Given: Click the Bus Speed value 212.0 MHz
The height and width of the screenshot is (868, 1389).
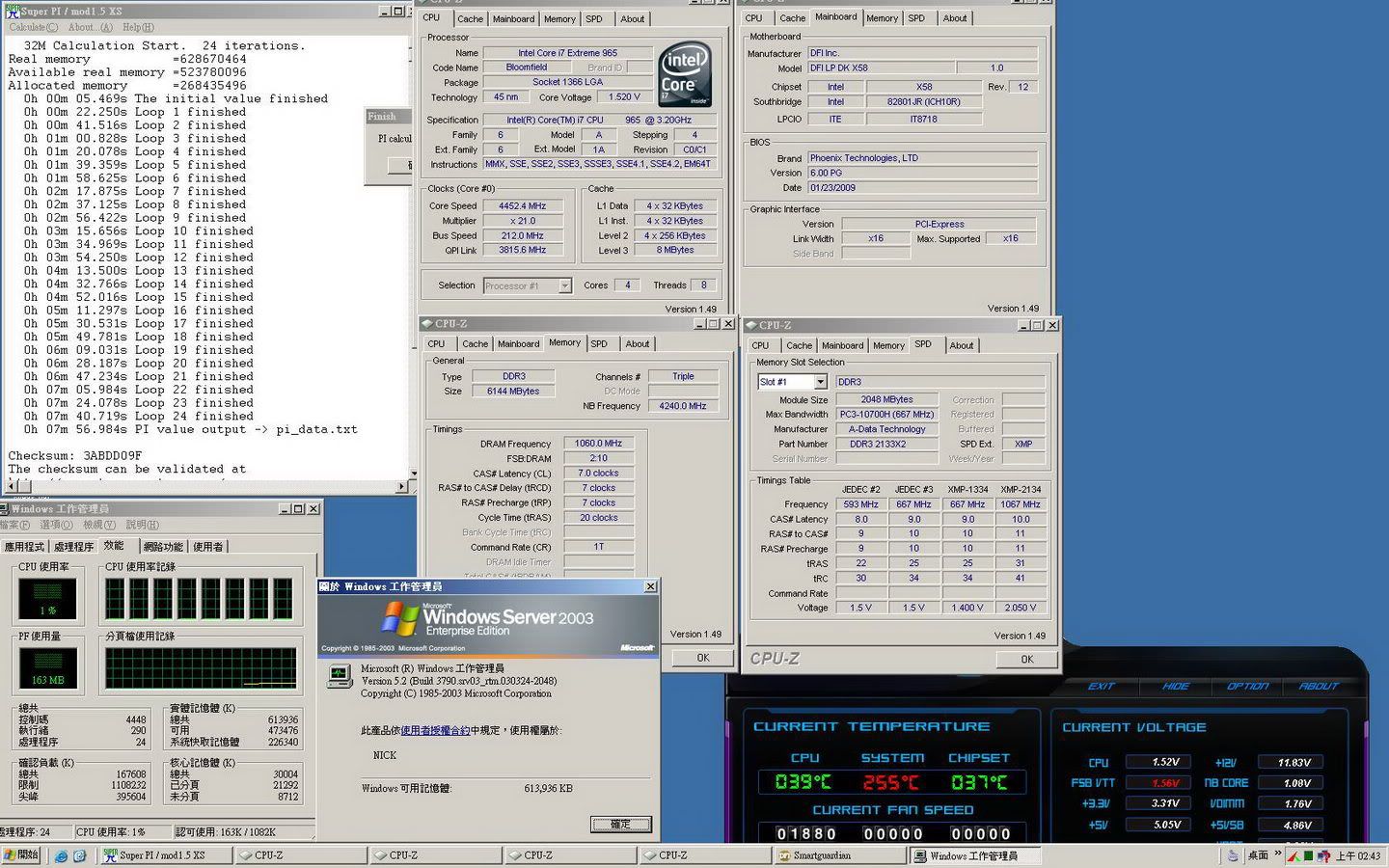Looking at the screenshot, I should (x=522, y=236).
